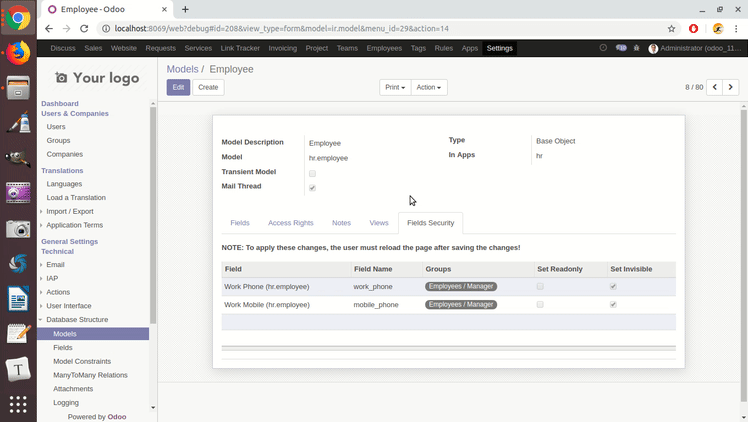Open Users in the sidebar
Screen dimensions: 748x422
(56, 127)
